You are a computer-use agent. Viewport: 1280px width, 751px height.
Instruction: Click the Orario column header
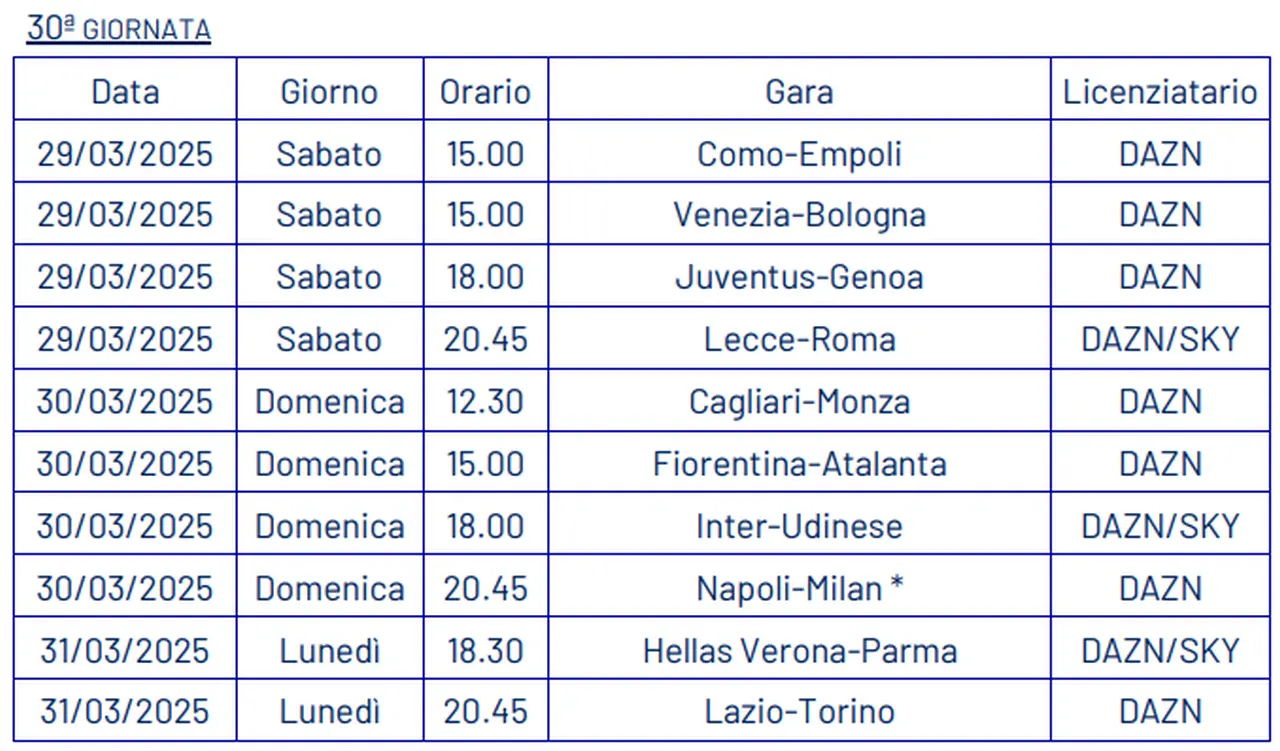pos(485,92)
